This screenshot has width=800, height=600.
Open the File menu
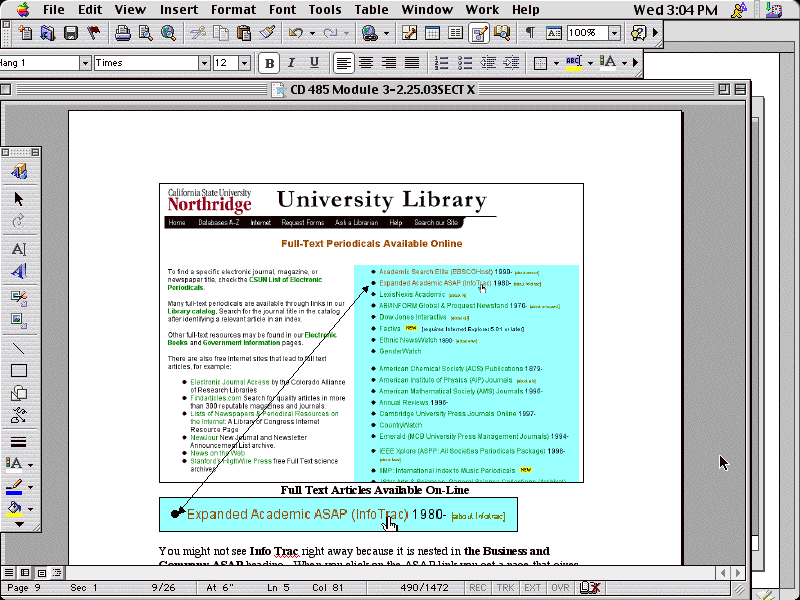(x=54, y=10)
